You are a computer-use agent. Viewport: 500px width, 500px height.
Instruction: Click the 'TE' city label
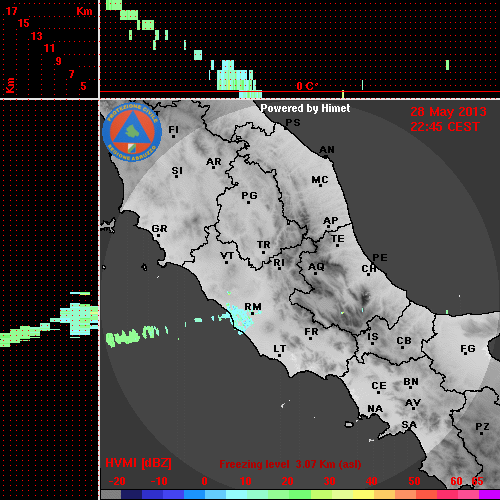pos(338,239)
